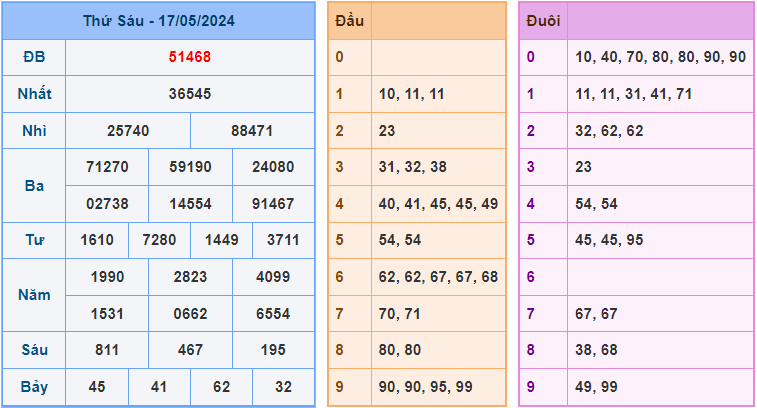Screen dimensions: 757x408
Task: Click the Ba prize row label
Action: point(34,185)
